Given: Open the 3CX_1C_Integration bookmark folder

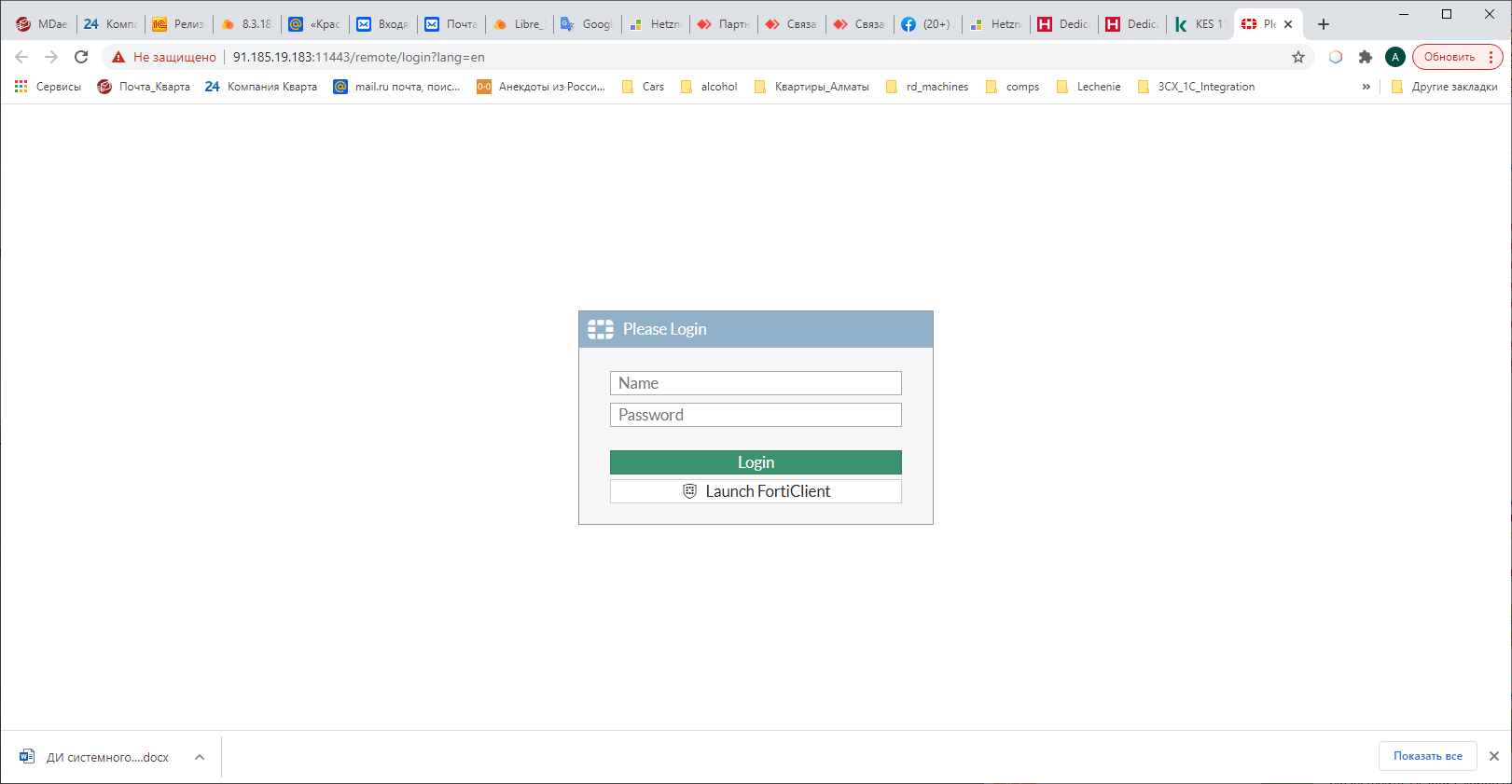Looking at the screenshot, I should [1197, 87].
